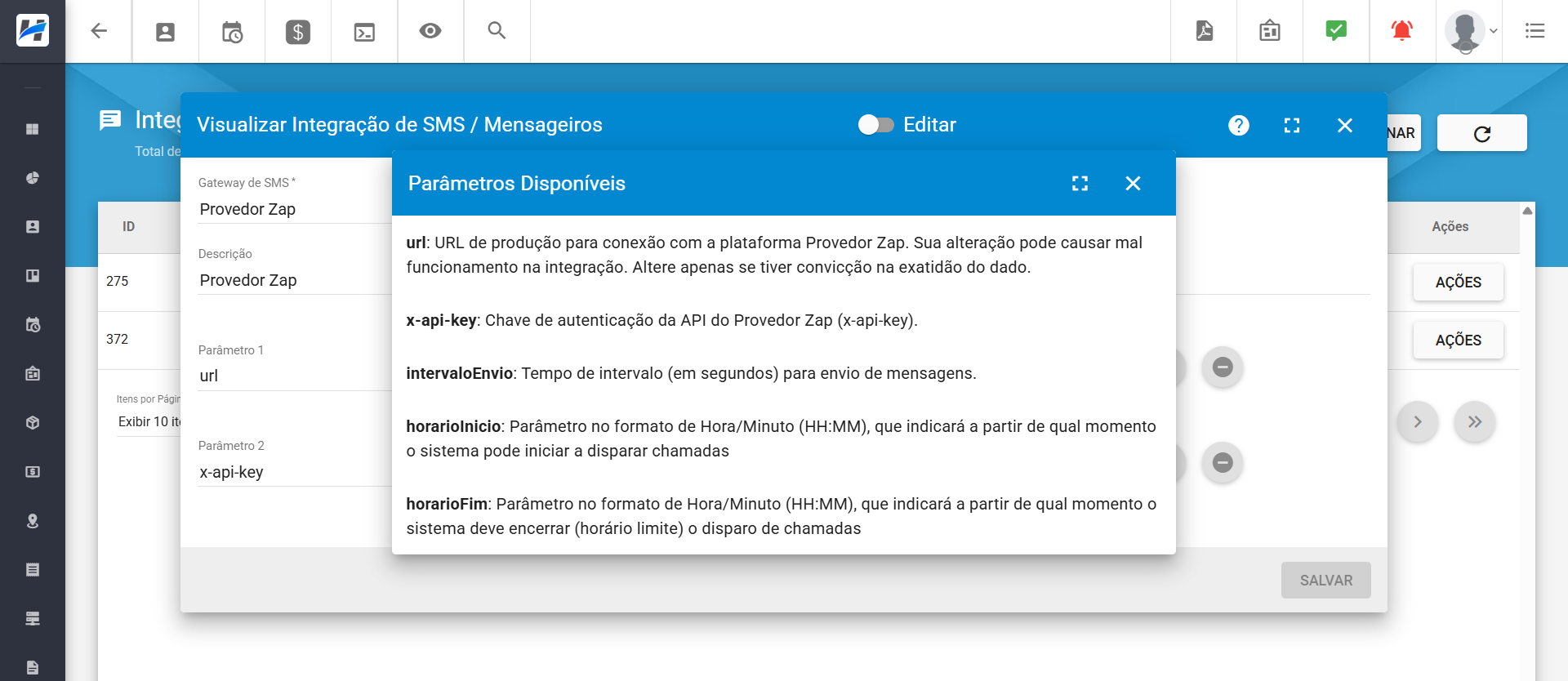
Task: Jump to last page double arrow
Action: 1475,422
